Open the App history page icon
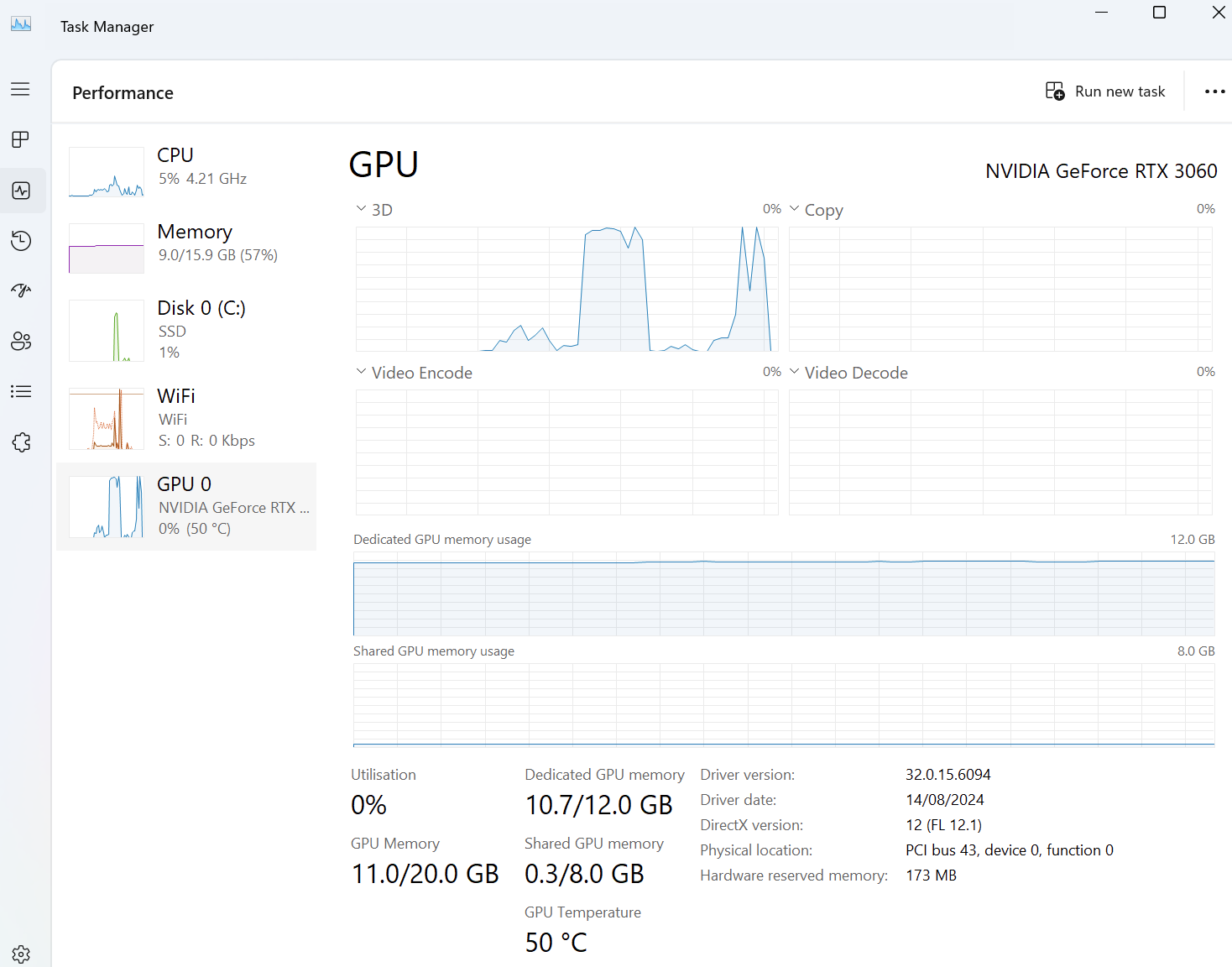This screenshot has height=967, width=1232. coord(20,241)
